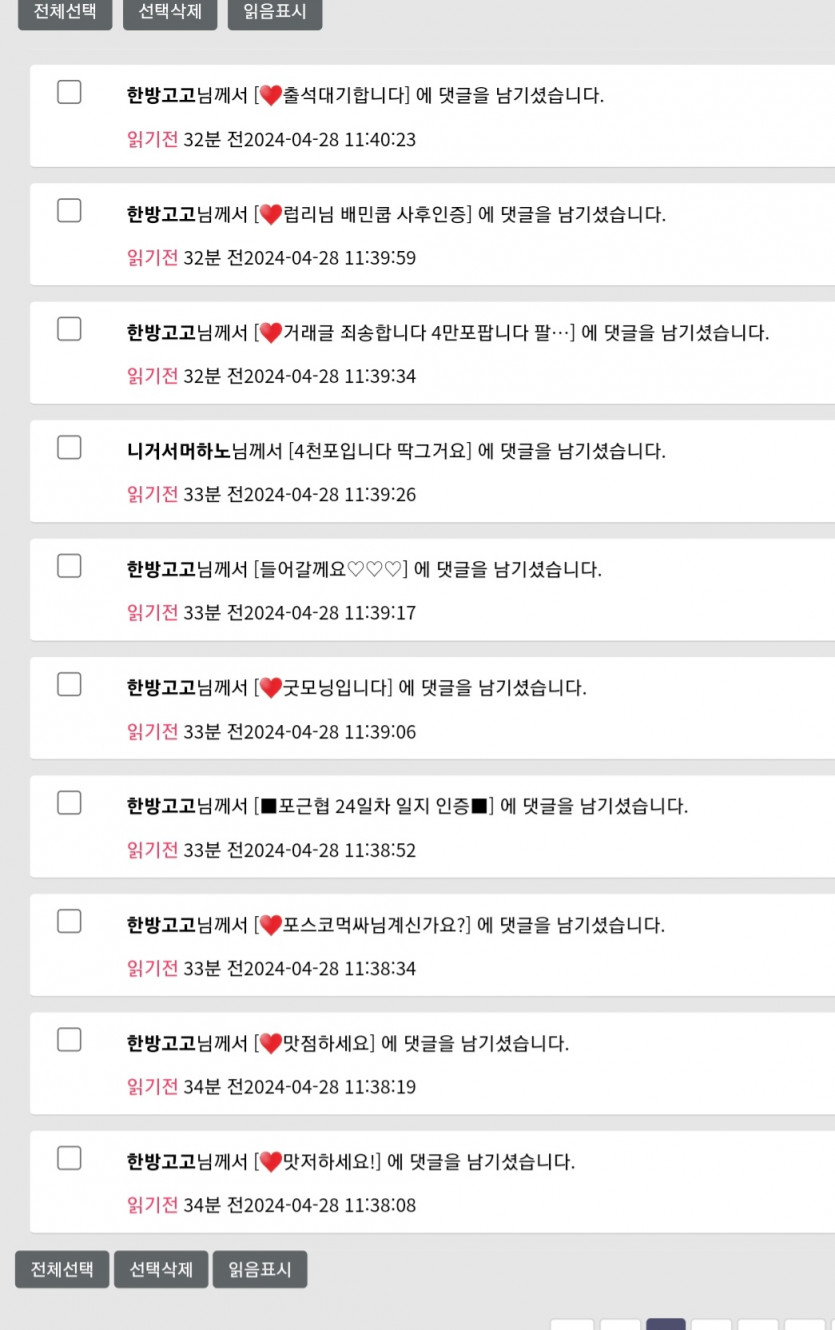Screen dimensions: 835x1330
Task: Tick the checkbox for 포스코먹싸님계신가요? notification
Action: tap(69, 921)
